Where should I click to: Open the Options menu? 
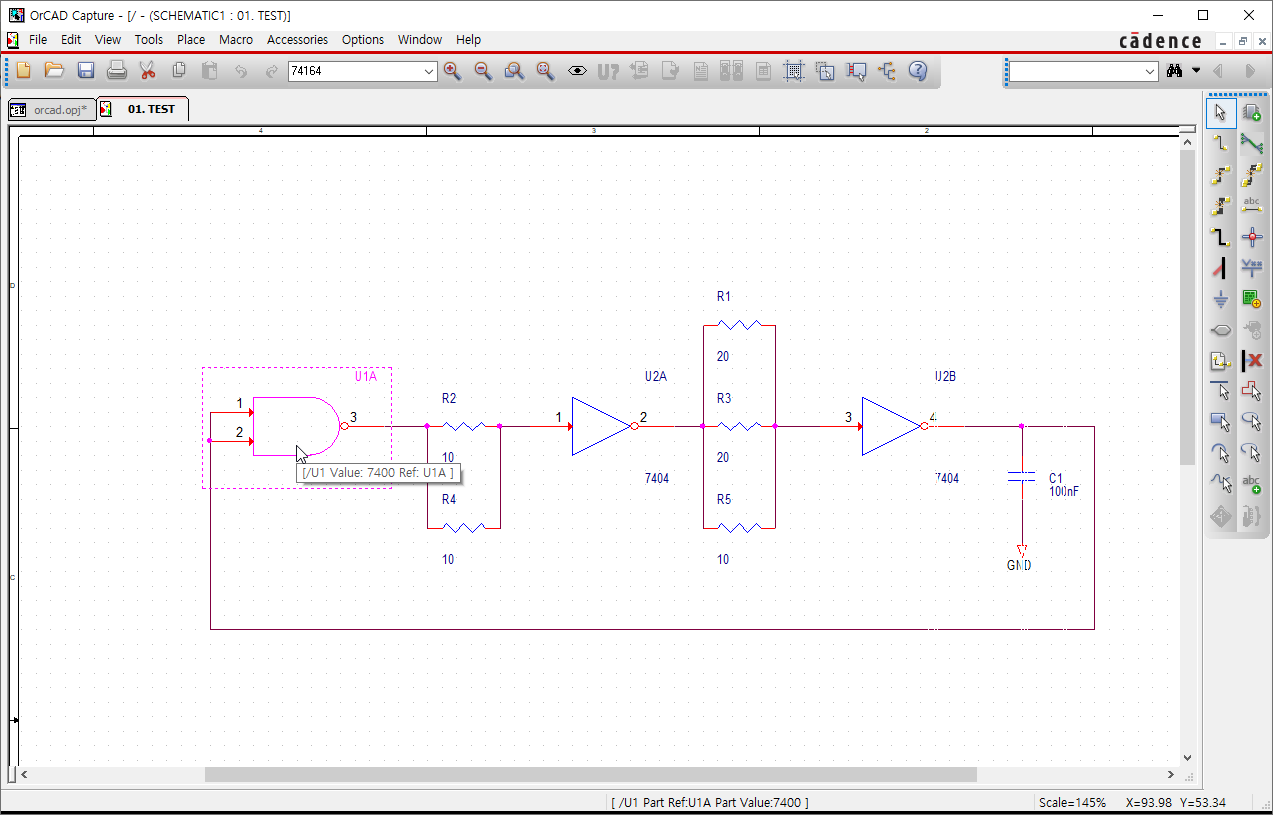363,40
